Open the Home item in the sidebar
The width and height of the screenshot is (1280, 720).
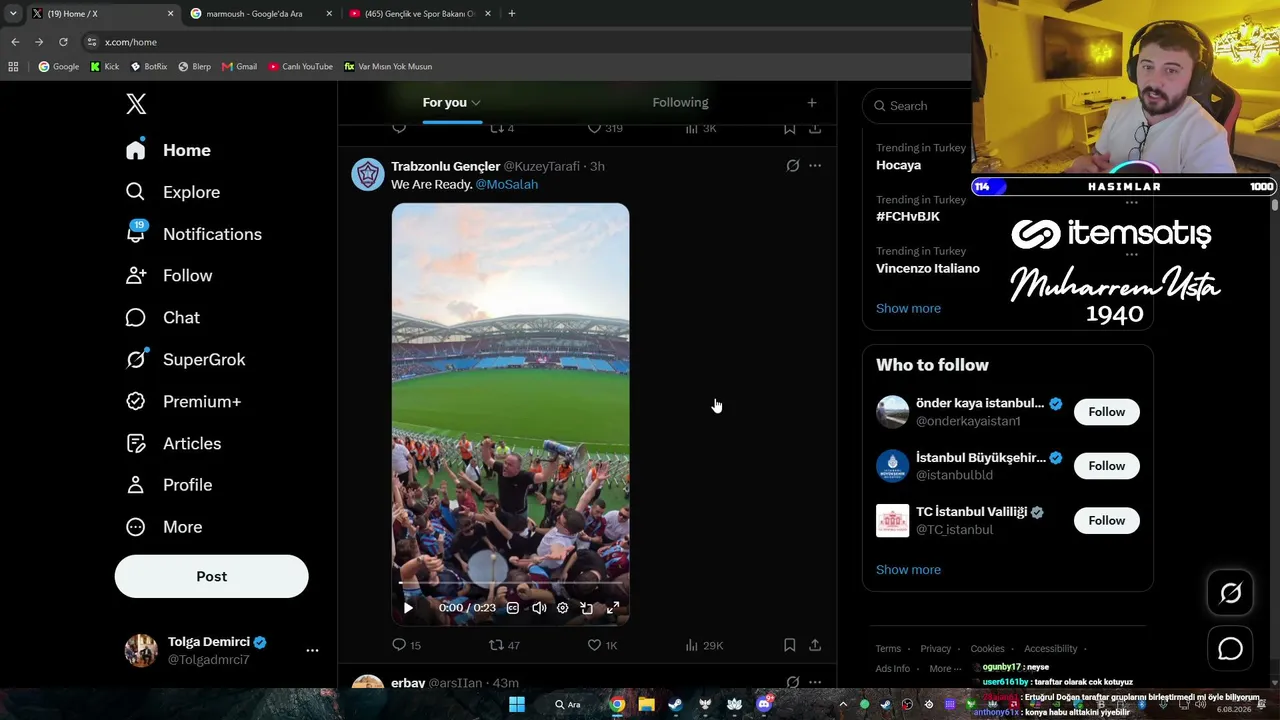pos(168,150)
